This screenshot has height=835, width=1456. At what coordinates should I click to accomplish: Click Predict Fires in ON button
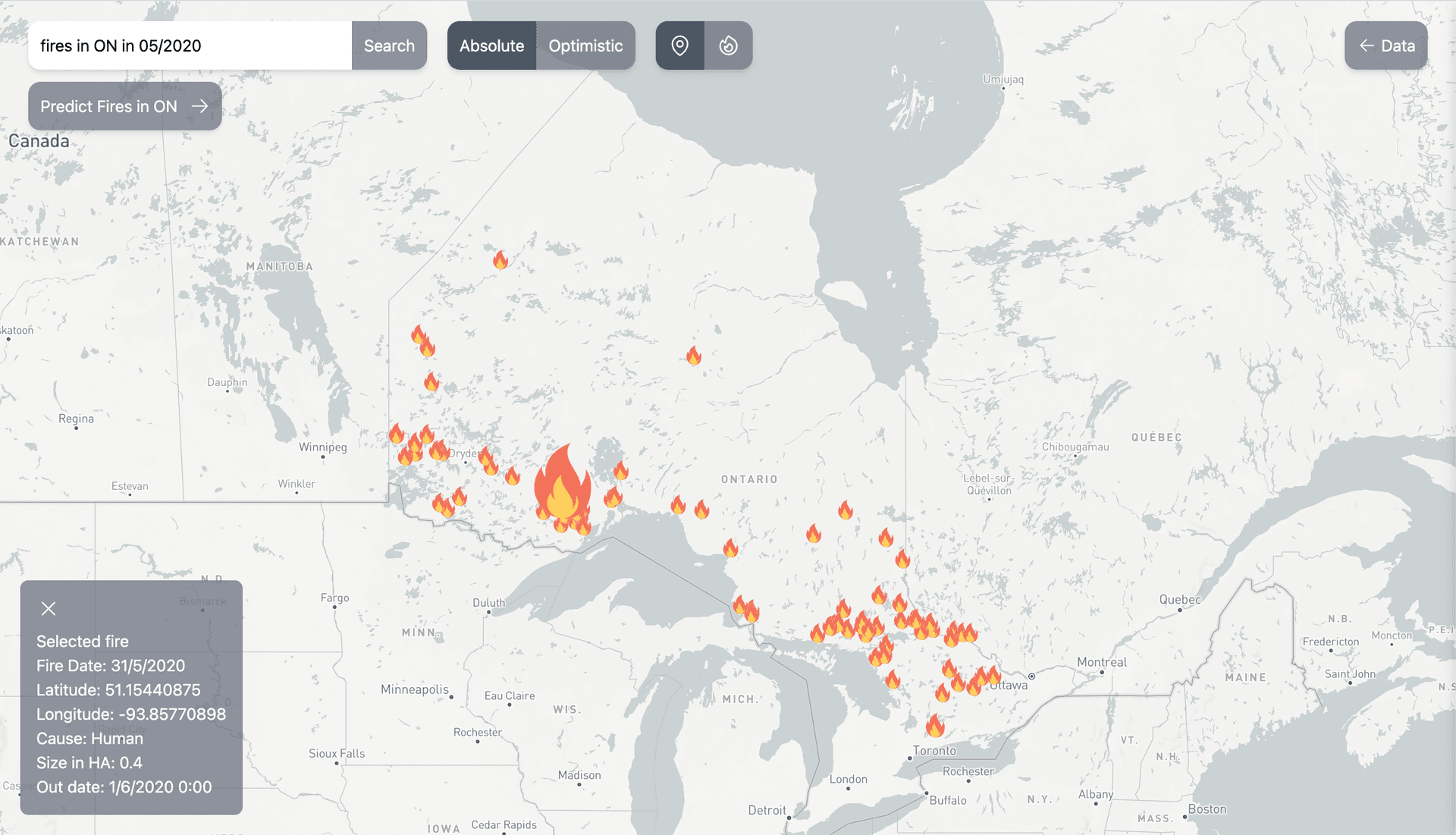[x=125, y=106]
